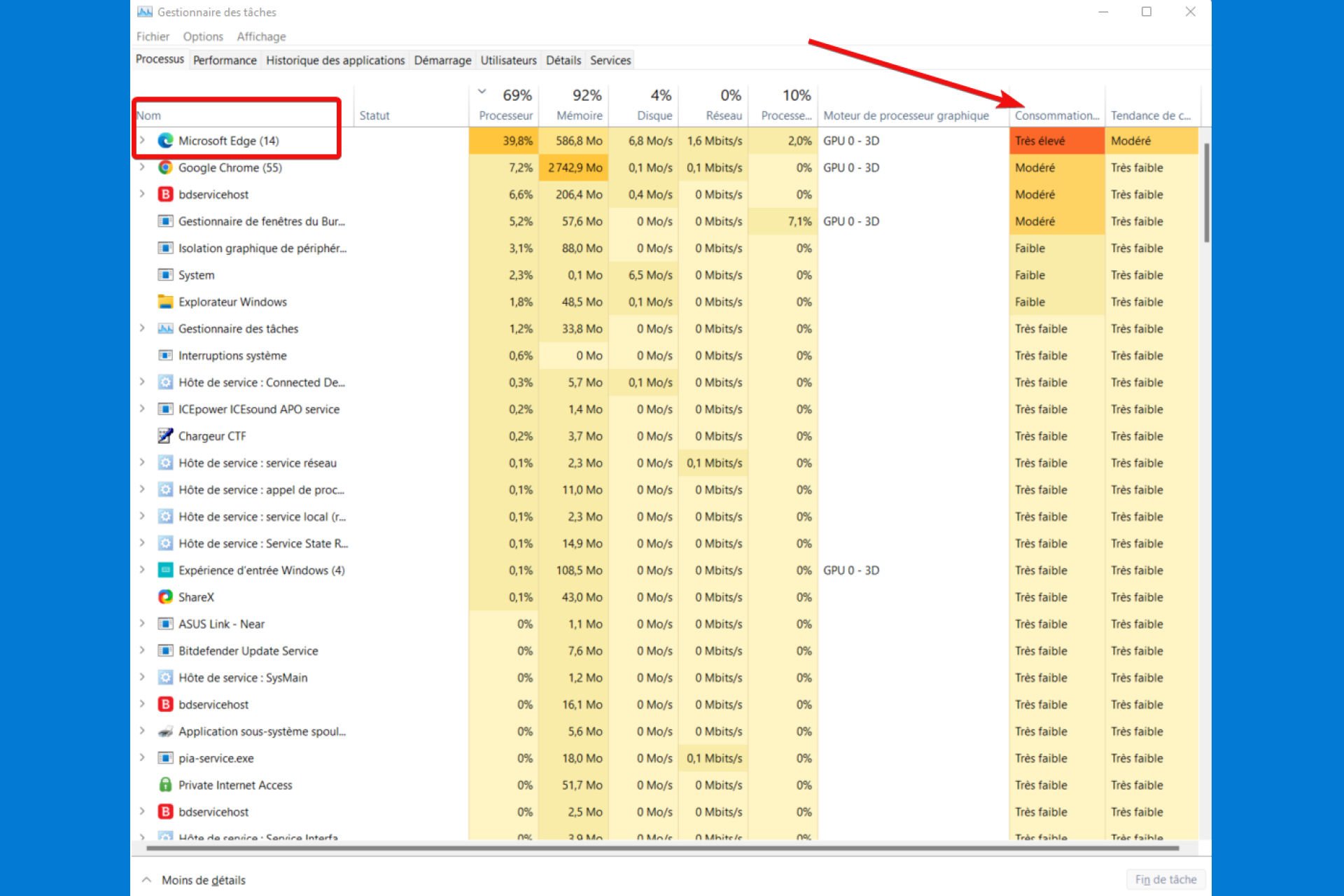Click the Chargeur CTF pen icon
Image resolution: width=1344 pixels, height=896 pixels.
point(165,436)
